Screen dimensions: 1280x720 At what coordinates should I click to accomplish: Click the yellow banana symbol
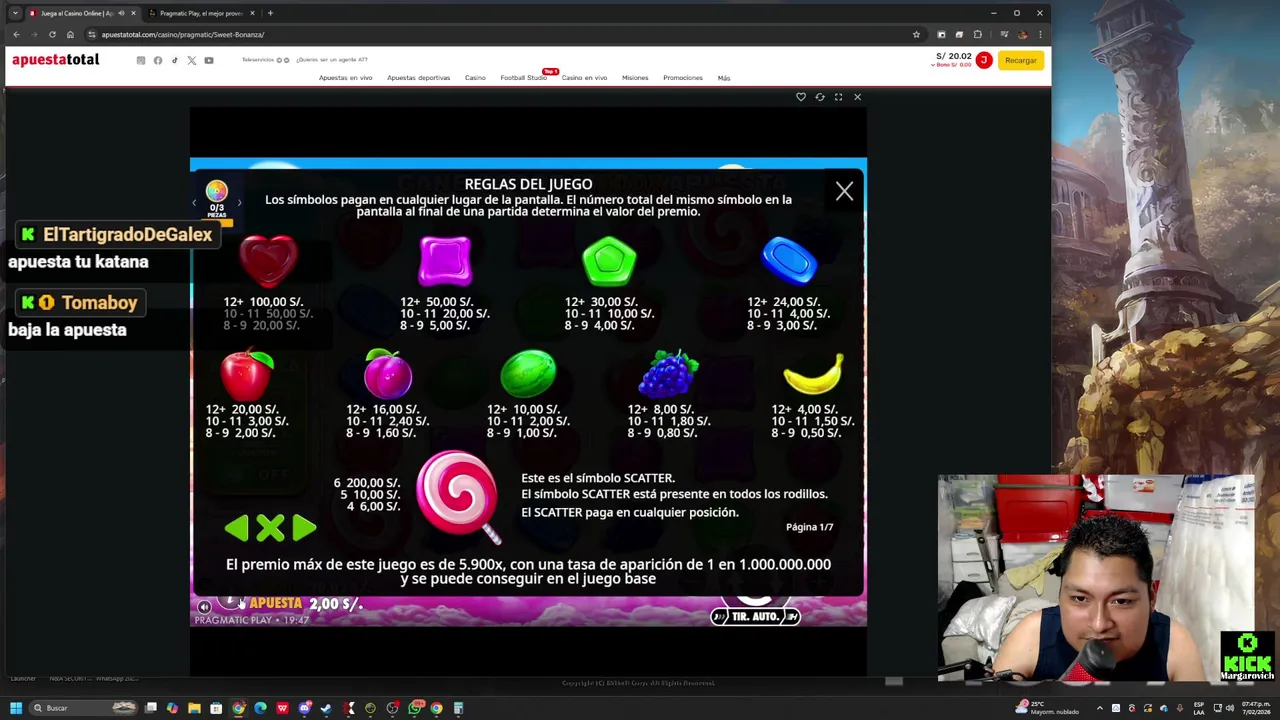(x=813, y=374)
